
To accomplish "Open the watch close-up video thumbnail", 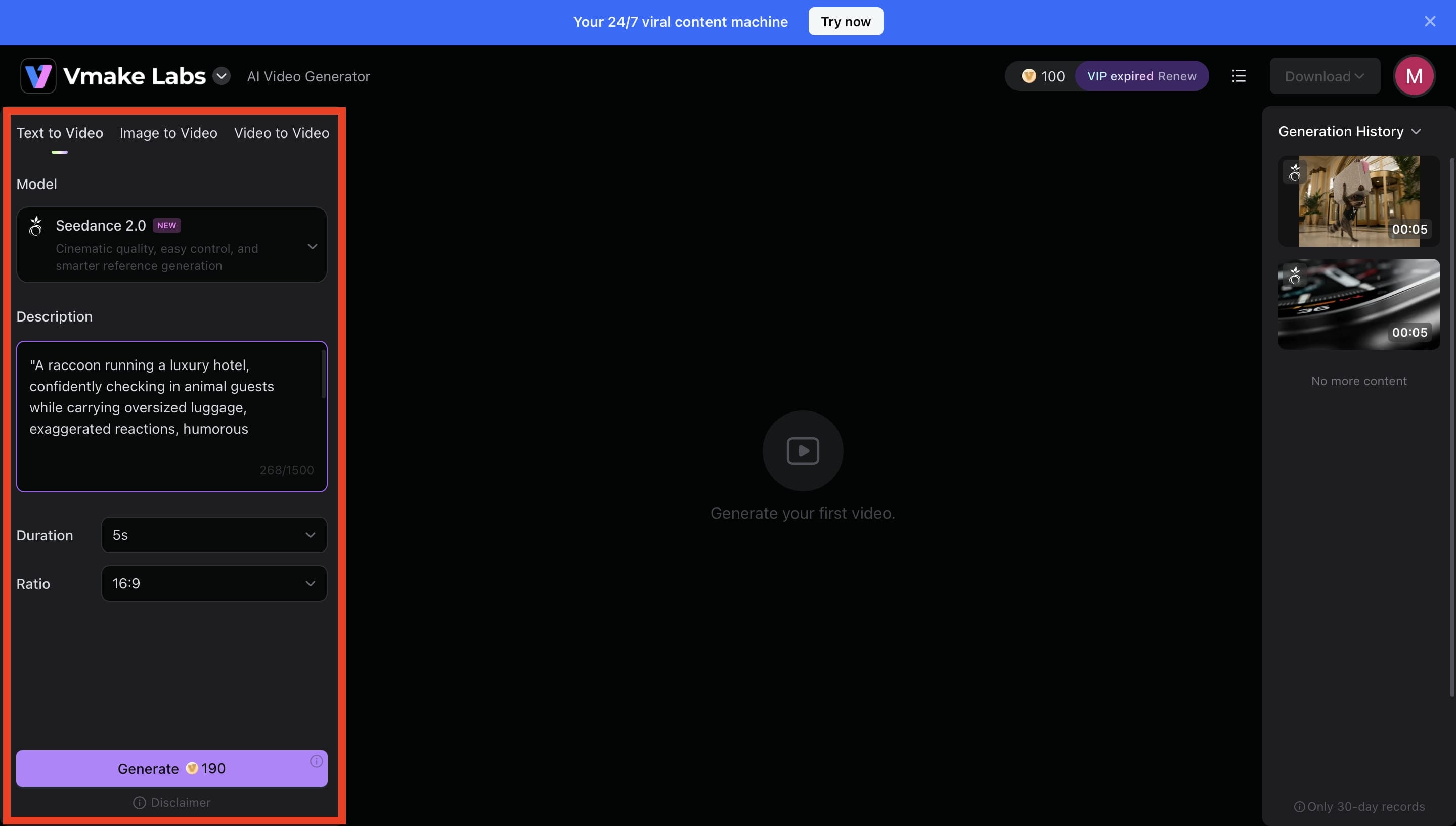I will coord(1359,304).
